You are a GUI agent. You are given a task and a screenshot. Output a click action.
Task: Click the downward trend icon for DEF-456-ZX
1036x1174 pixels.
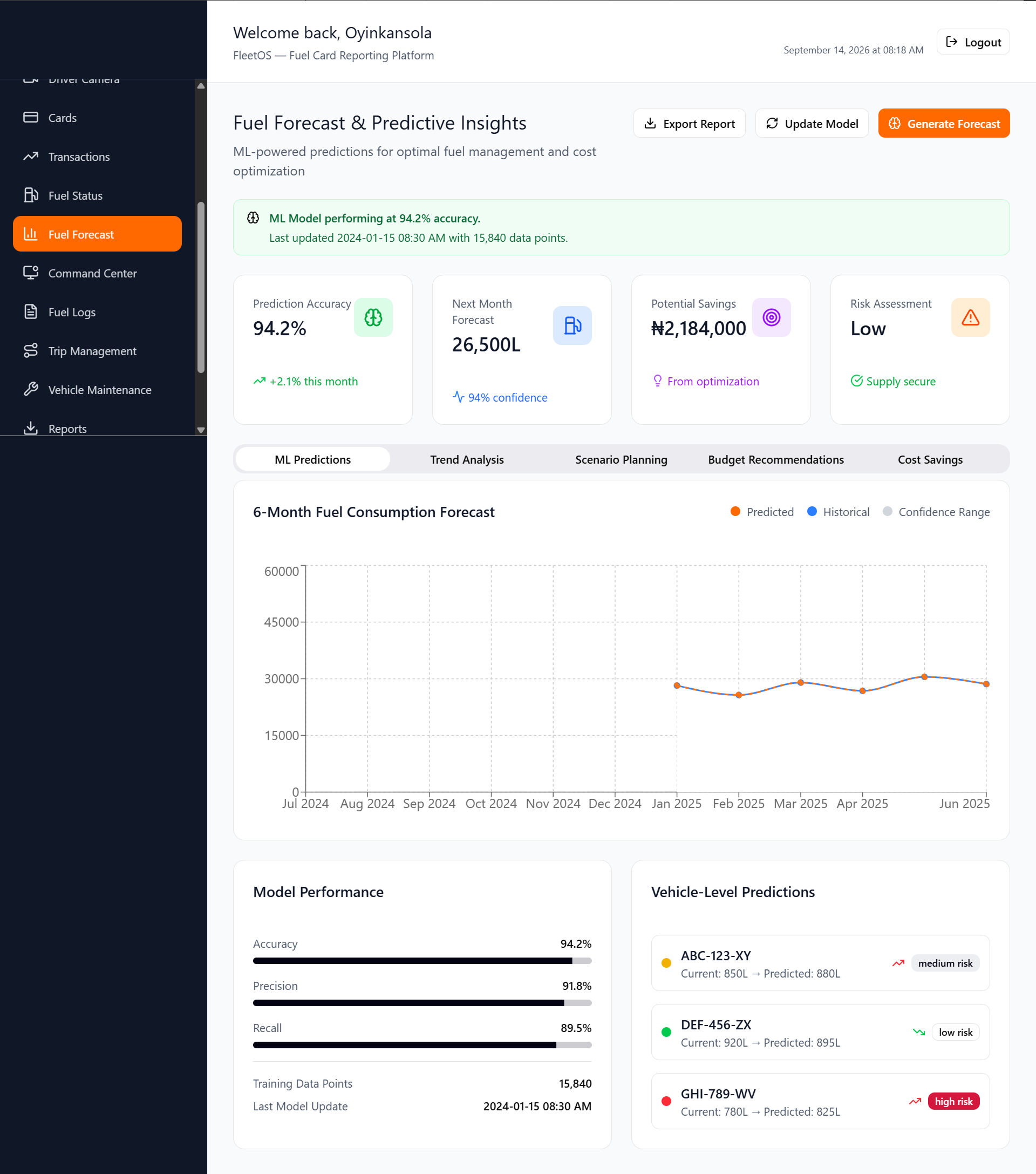(x=919, y=1032)
